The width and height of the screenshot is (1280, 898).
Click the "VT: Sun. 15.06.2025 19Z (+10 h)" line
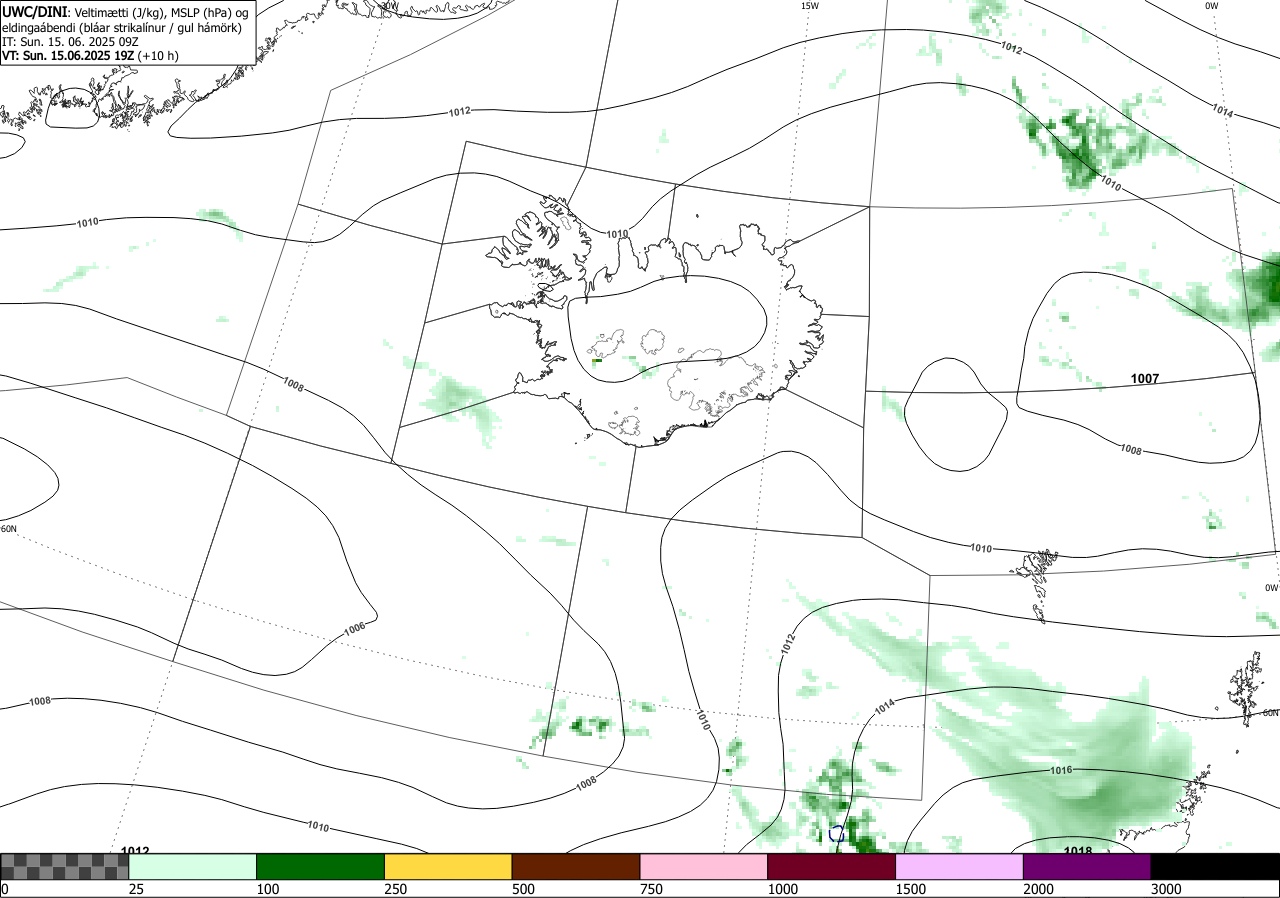[90, 56]
